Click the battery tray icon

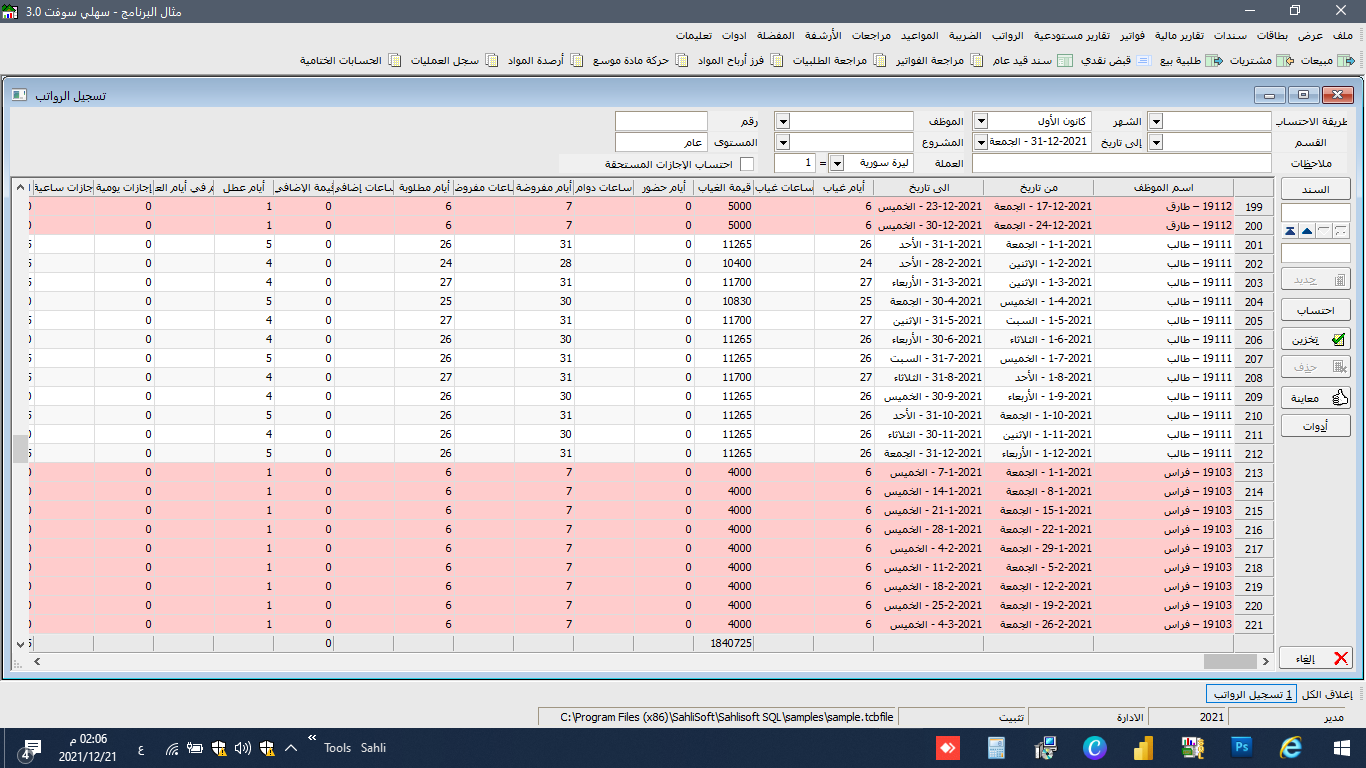[195, 748]
